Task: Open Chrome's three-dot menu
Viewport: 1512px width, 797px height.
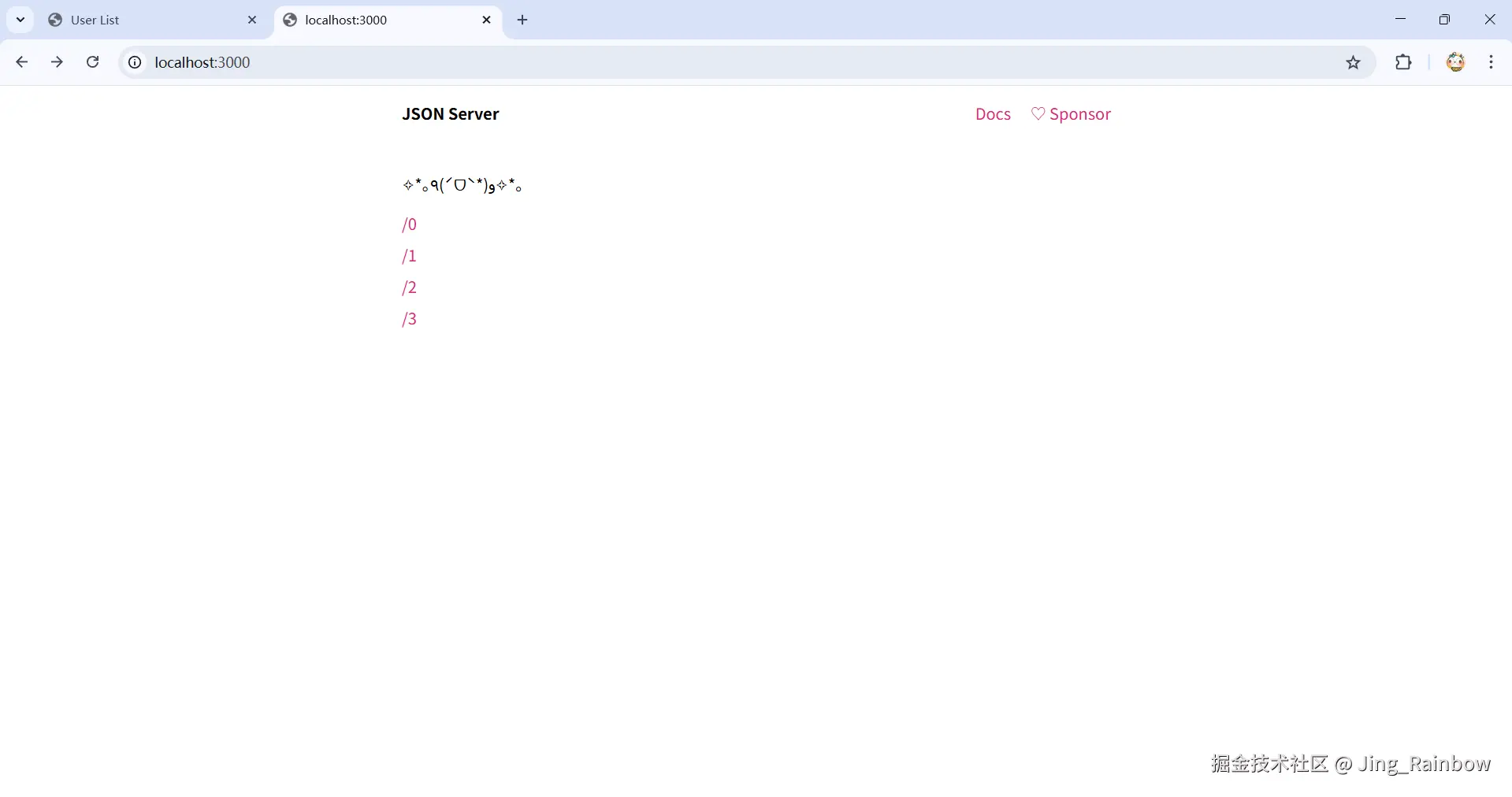Action: point(1492,61)
